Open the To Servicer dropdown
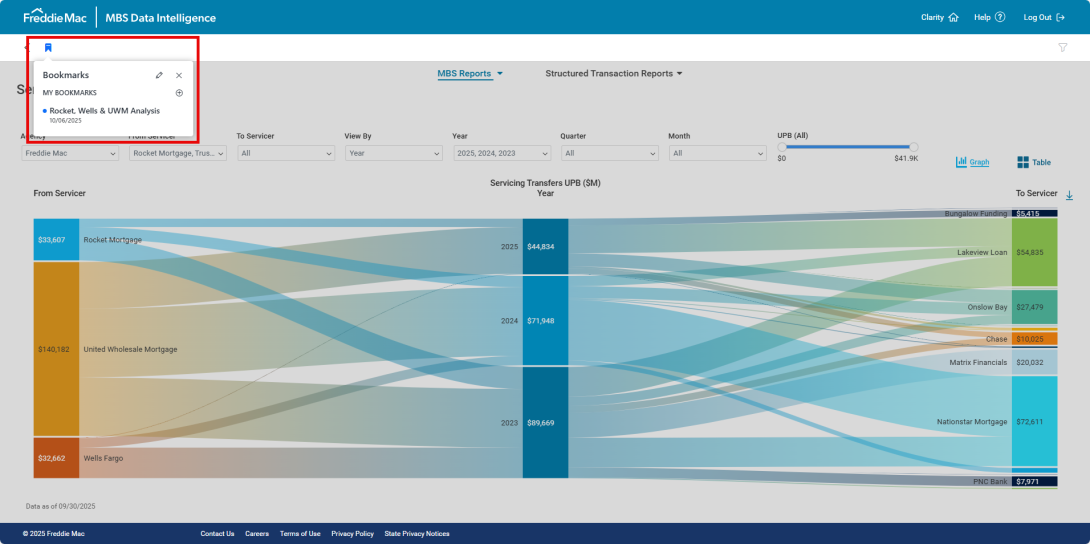Viewport: 1090px width, 544px height. pos(285,153)
